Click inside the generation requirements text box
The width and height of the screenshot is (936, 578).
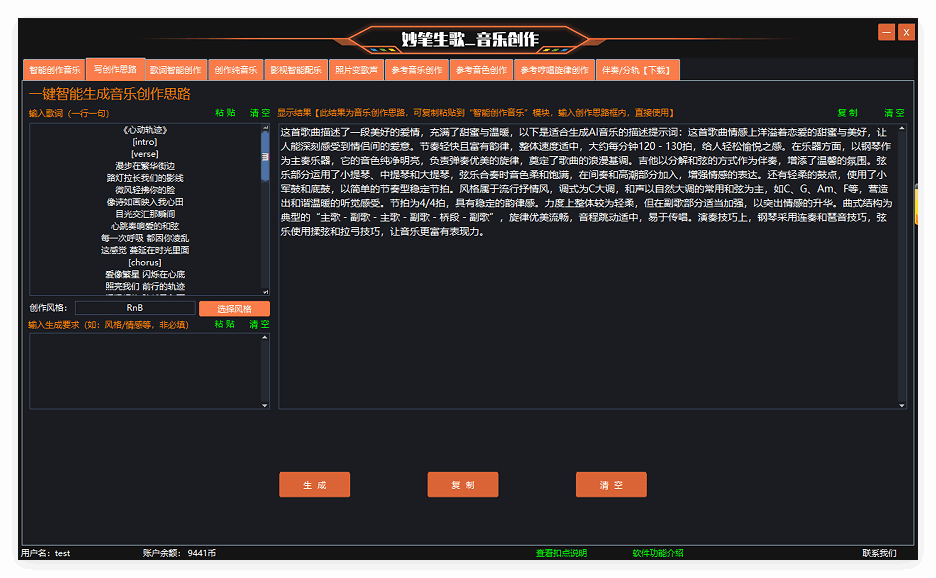click(145, 370)
